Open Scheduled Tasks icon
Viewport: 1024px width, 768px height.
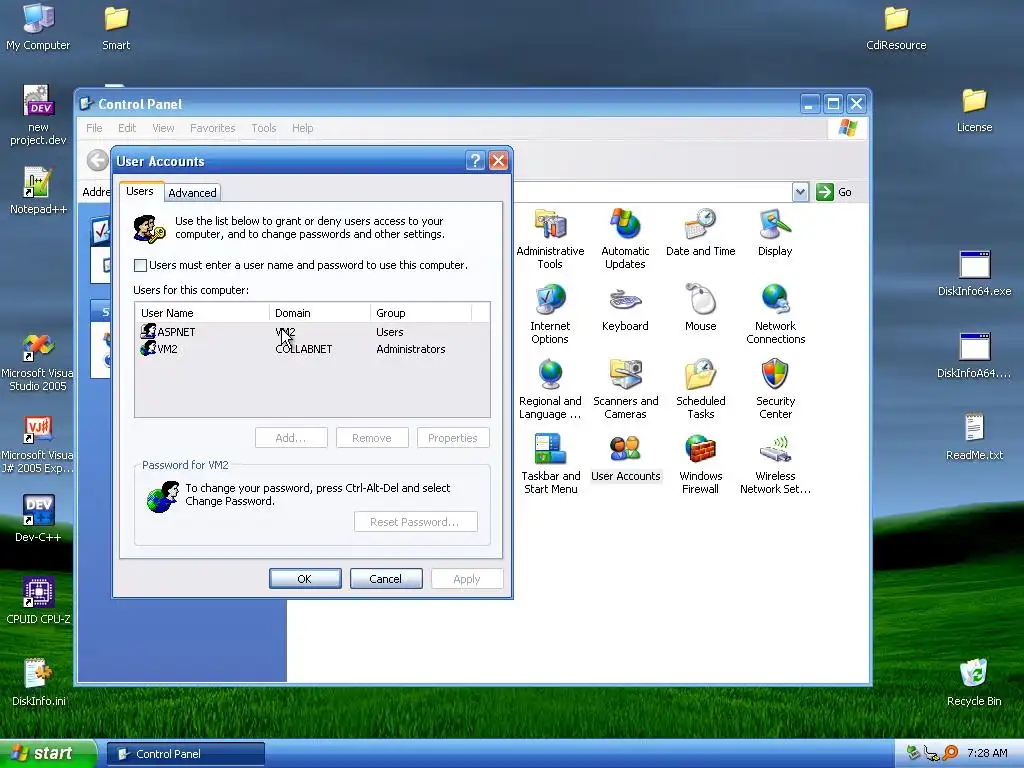(x=700, y=389)
